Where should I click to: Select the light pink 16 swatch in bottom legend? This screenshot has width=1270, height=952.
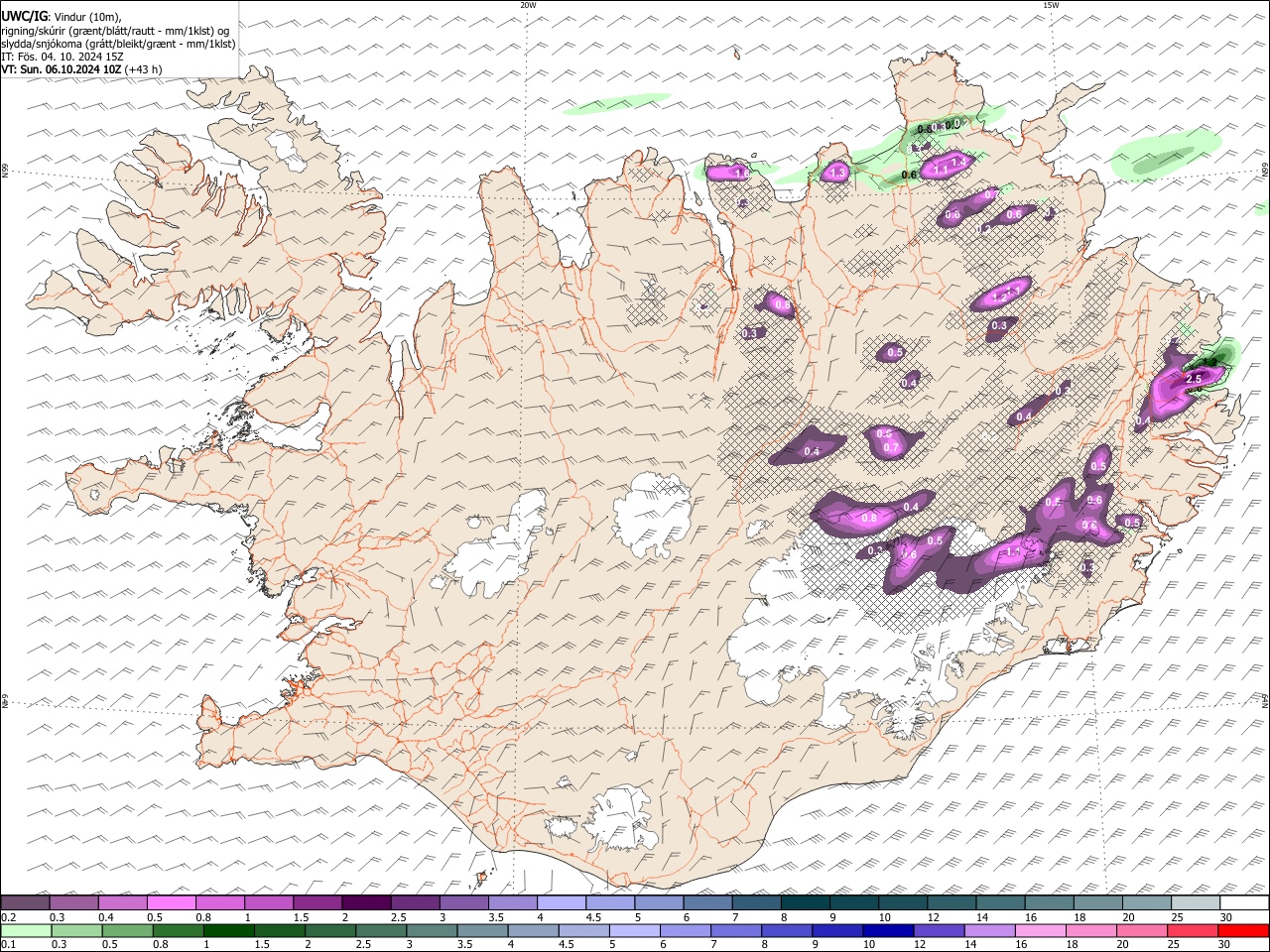pyautogui.click(x=1042, y=930)
